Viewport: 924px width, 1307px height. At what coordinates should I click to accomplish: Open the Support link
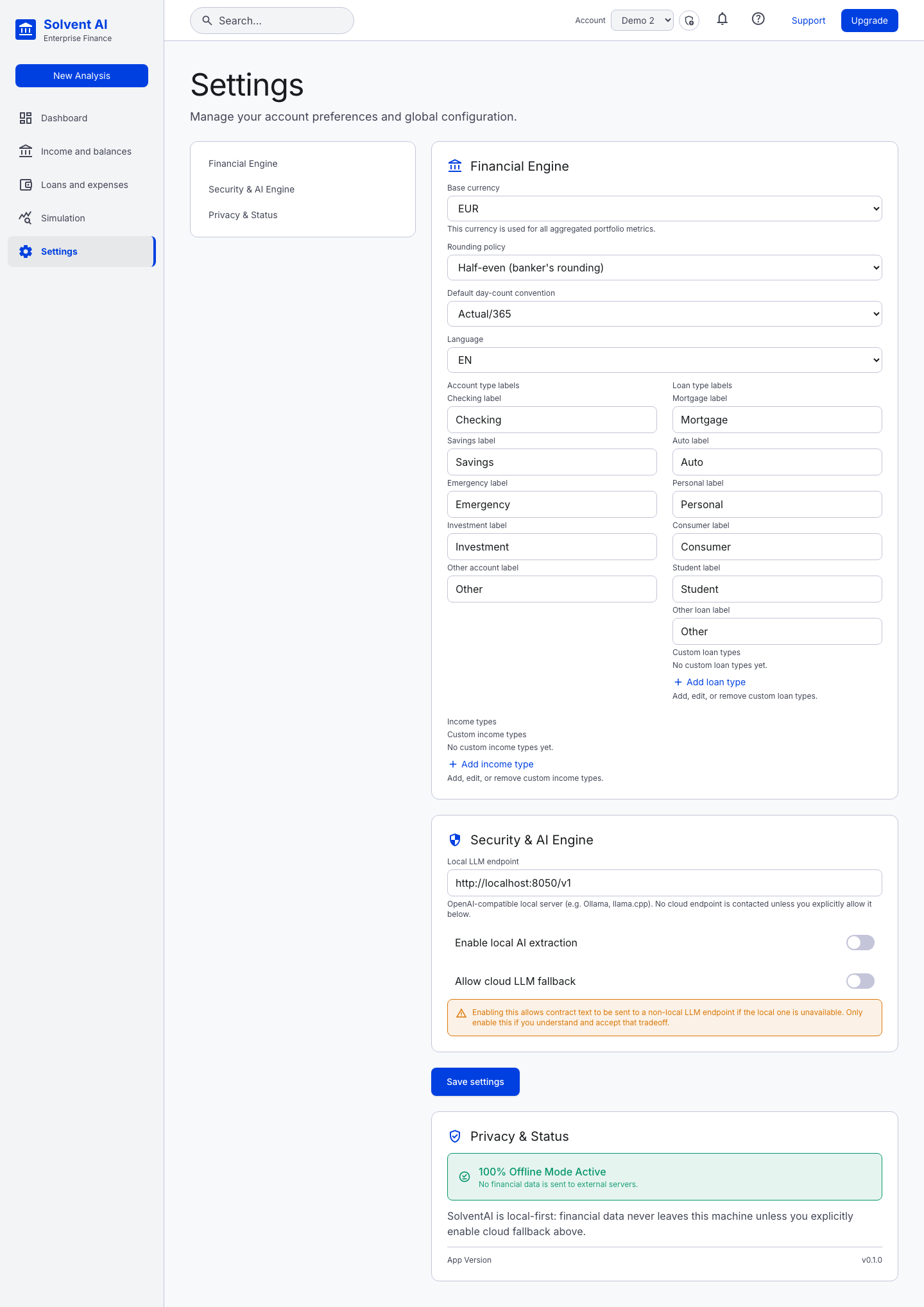(x=809, y=21)
